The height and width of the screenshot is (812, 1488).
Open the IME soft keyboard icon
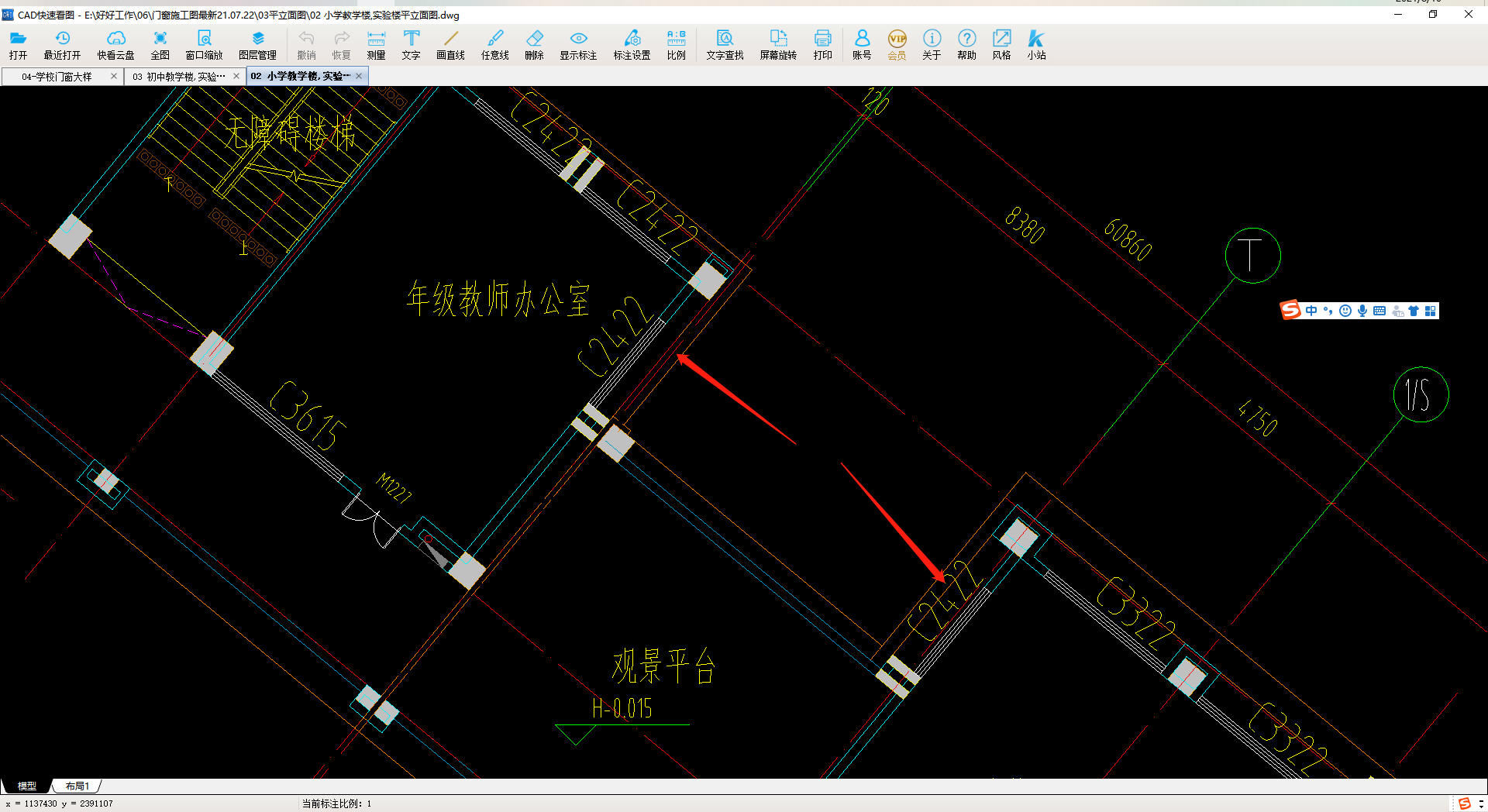[1379, 311]
